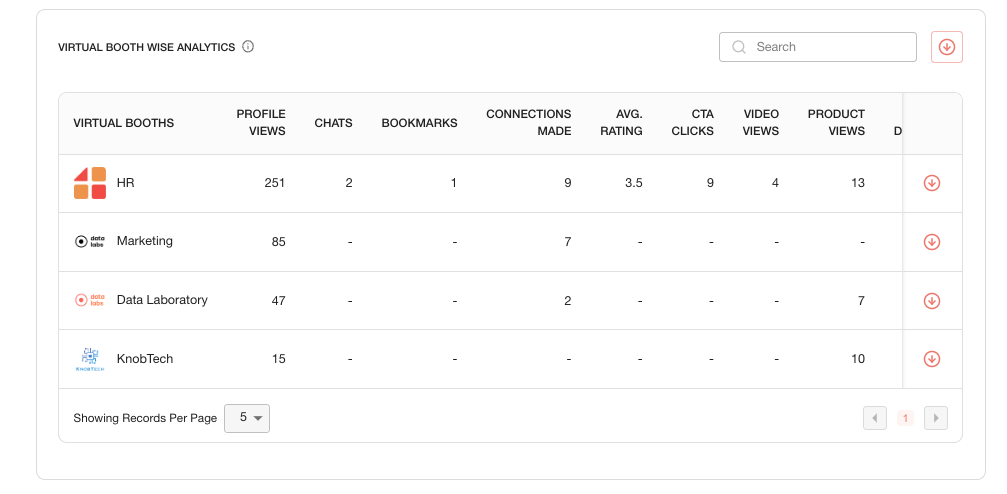Click the search magnifier icon
This screenshot has width=1007, height=494.
739,47
